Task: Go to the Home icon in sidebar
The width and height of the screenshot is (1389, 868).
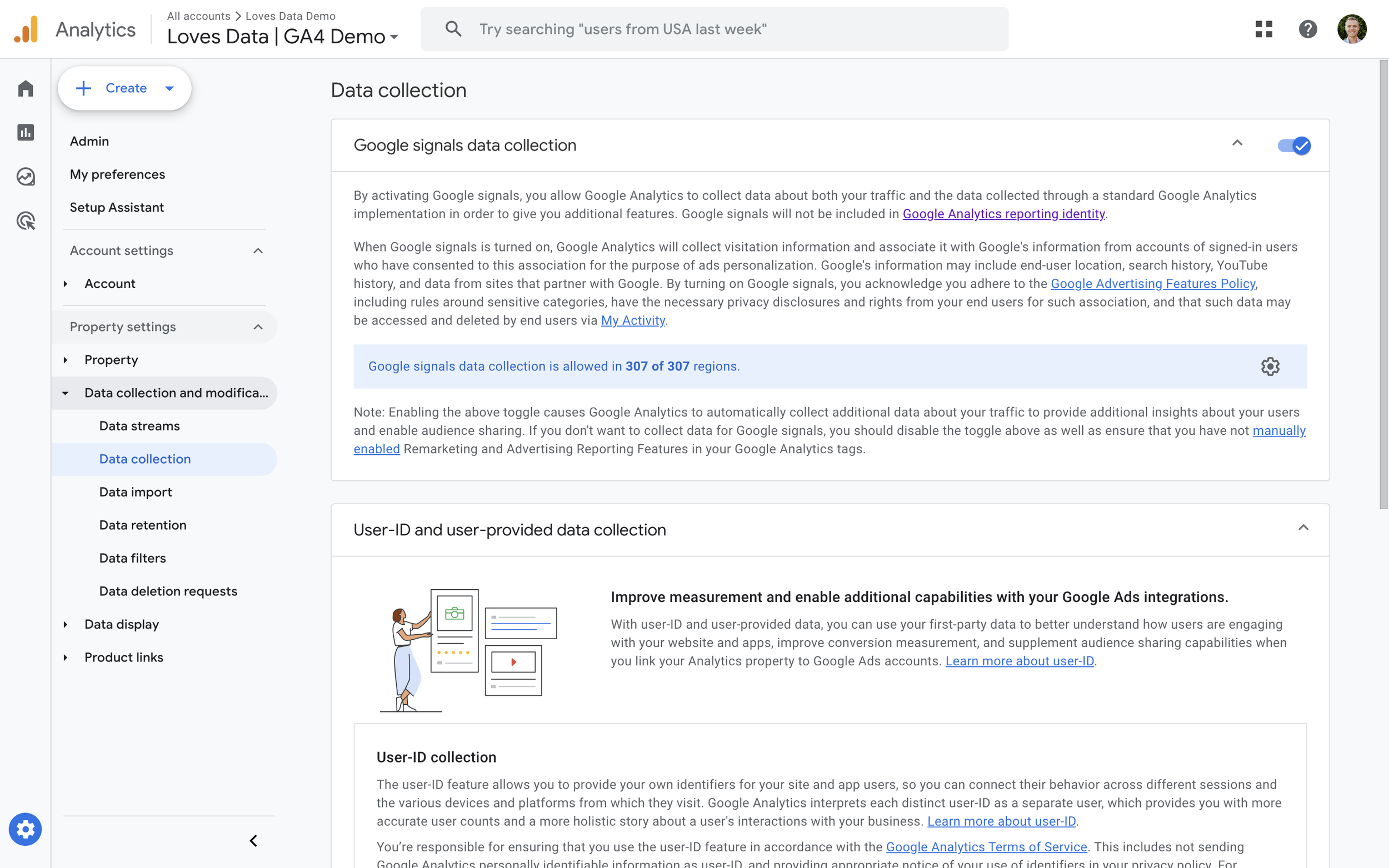Action: point(26,88)
